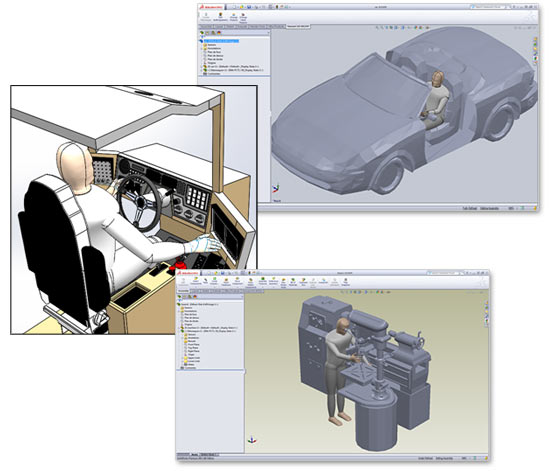The height and width of the screenshot is (471, 550).
Task: Open ConfigurationManager tab icon in the lathe window panel
Action: coord(190,297)
